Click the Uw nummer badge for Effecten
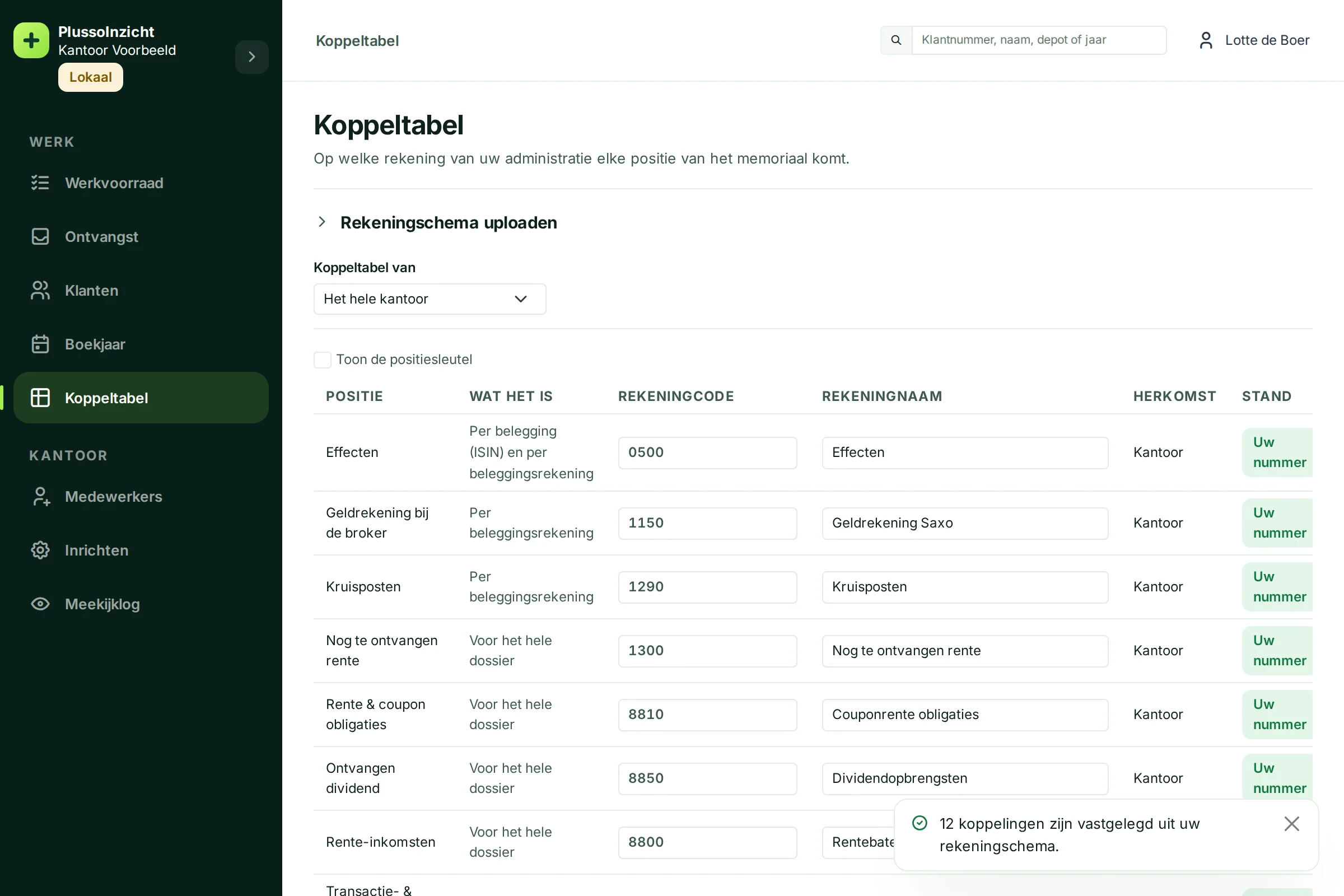This screenshot has width=1344, height=896. 1278,452
